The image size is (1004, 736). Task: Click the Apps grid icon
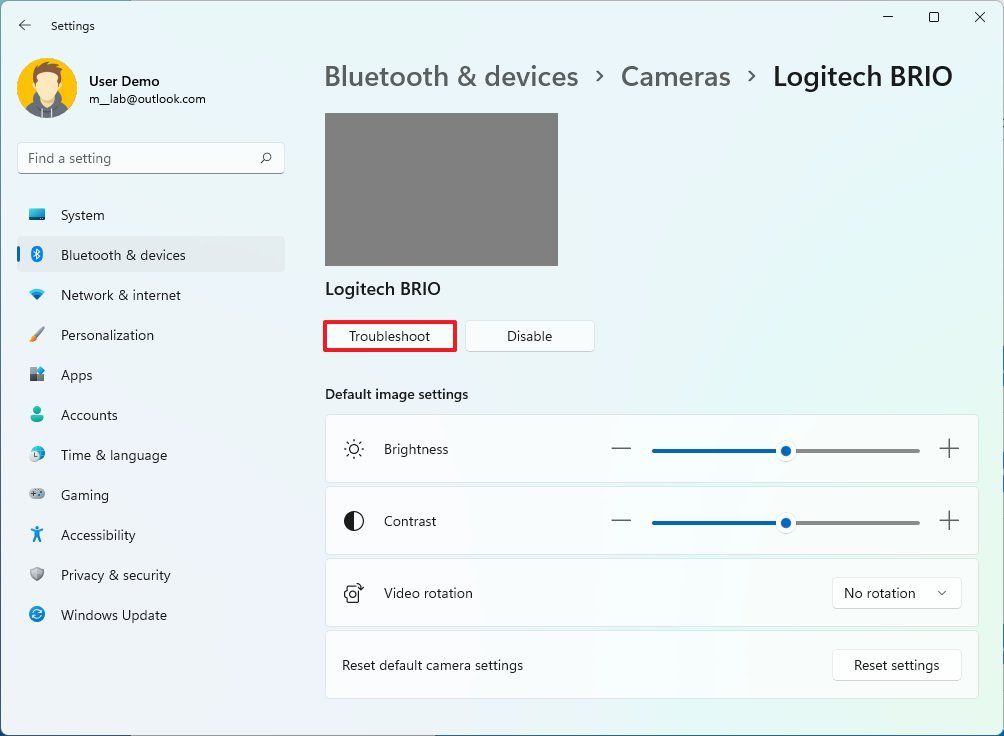pyautogui.click(x=41, y=375)
